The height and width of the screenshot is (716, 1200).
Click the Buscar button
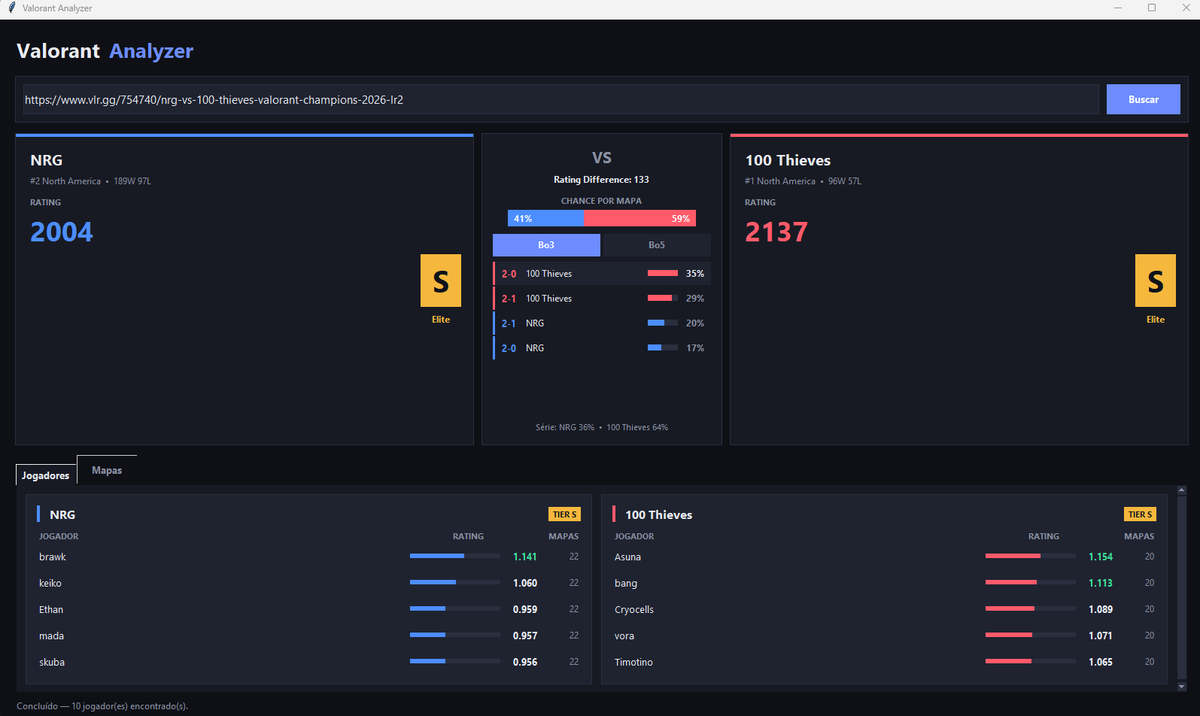[1143, 100]
